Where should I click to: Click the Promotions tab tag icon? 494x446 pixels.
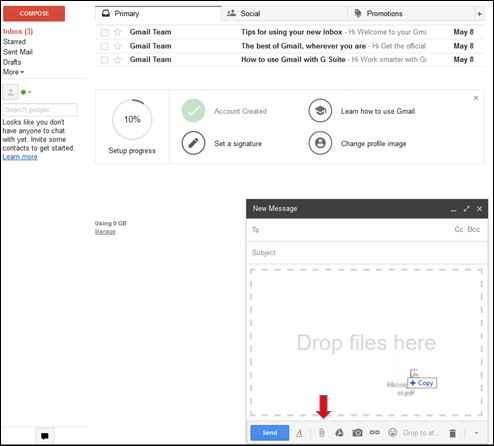click(x=358, y=14)
